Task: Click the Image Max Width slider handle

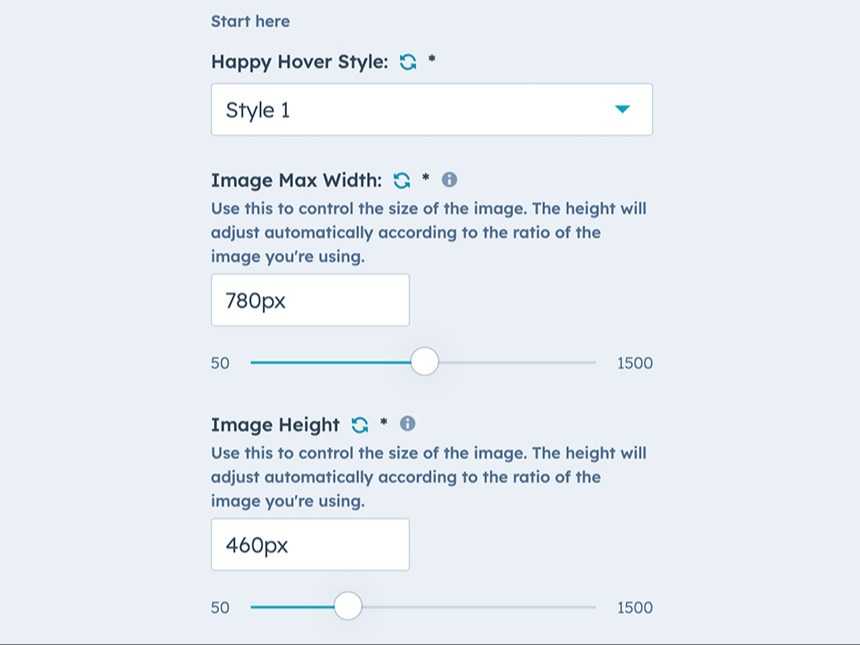Action: pos(424,361)
